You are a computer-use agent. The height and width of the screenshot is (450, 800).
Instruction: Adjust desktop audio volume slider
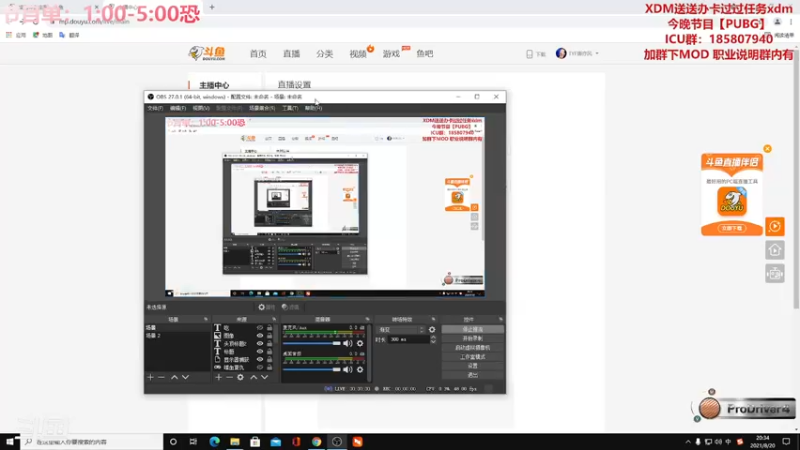click(312, 369)
